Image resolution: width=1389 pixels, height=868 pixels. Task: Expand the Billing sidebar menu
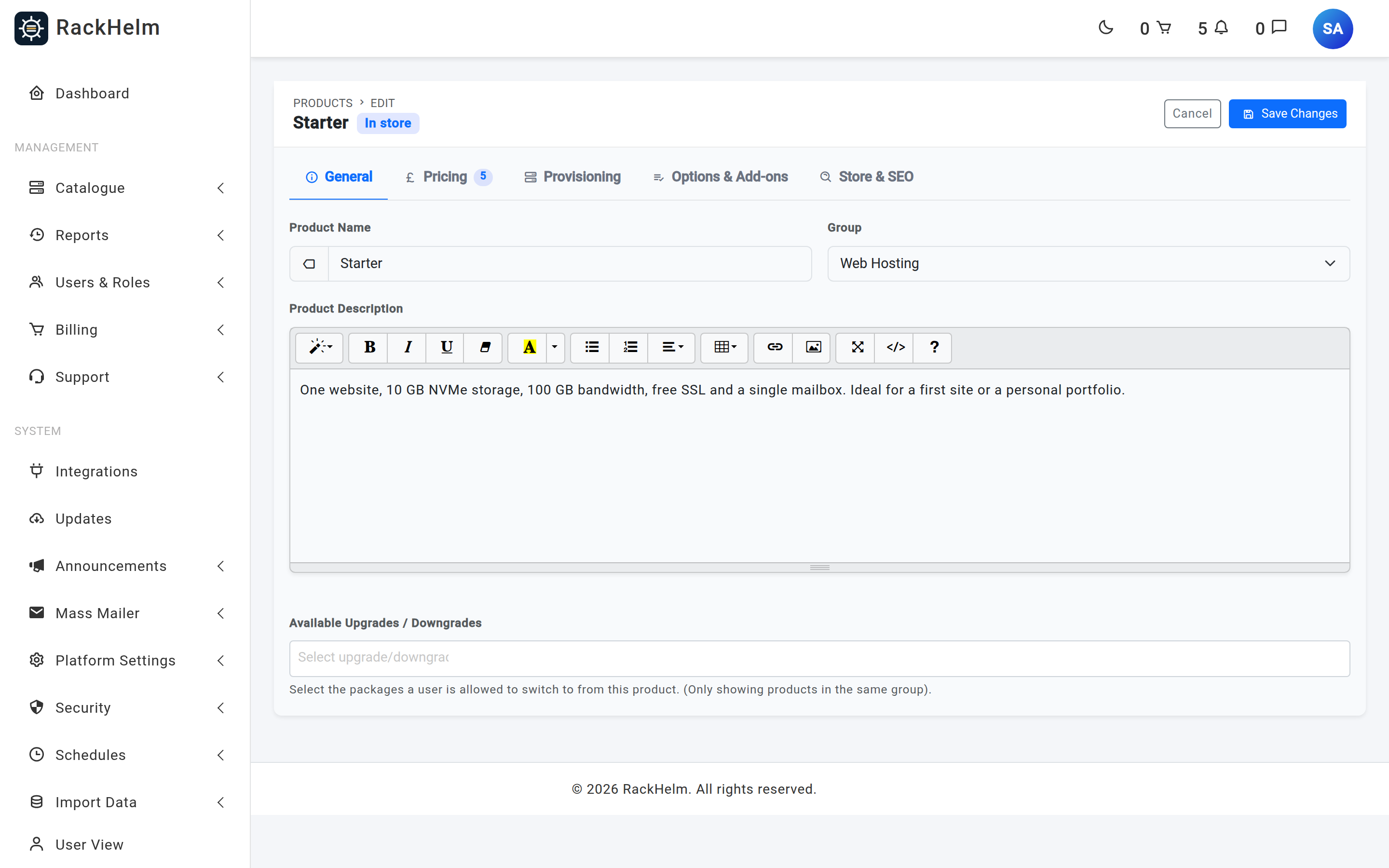click(x=125, y=329)
